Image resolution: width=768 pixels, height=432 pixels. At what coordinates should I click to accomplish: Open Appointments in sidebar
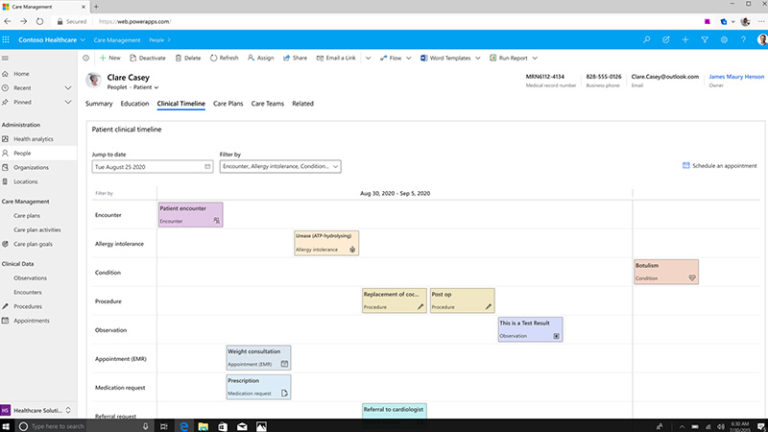point(31,320)
